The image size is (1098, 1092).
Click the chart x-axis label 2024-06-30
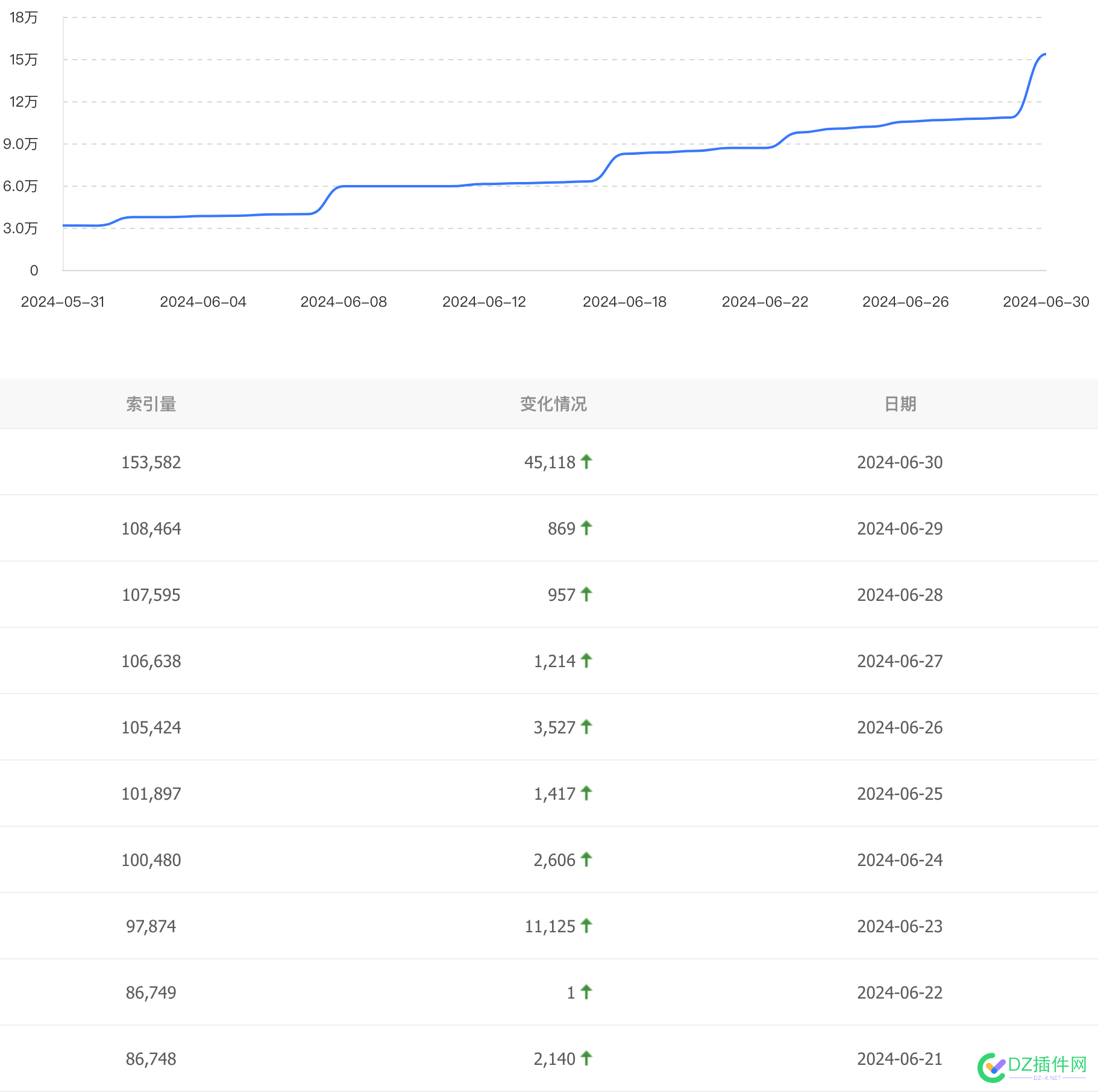point(1046,302)
